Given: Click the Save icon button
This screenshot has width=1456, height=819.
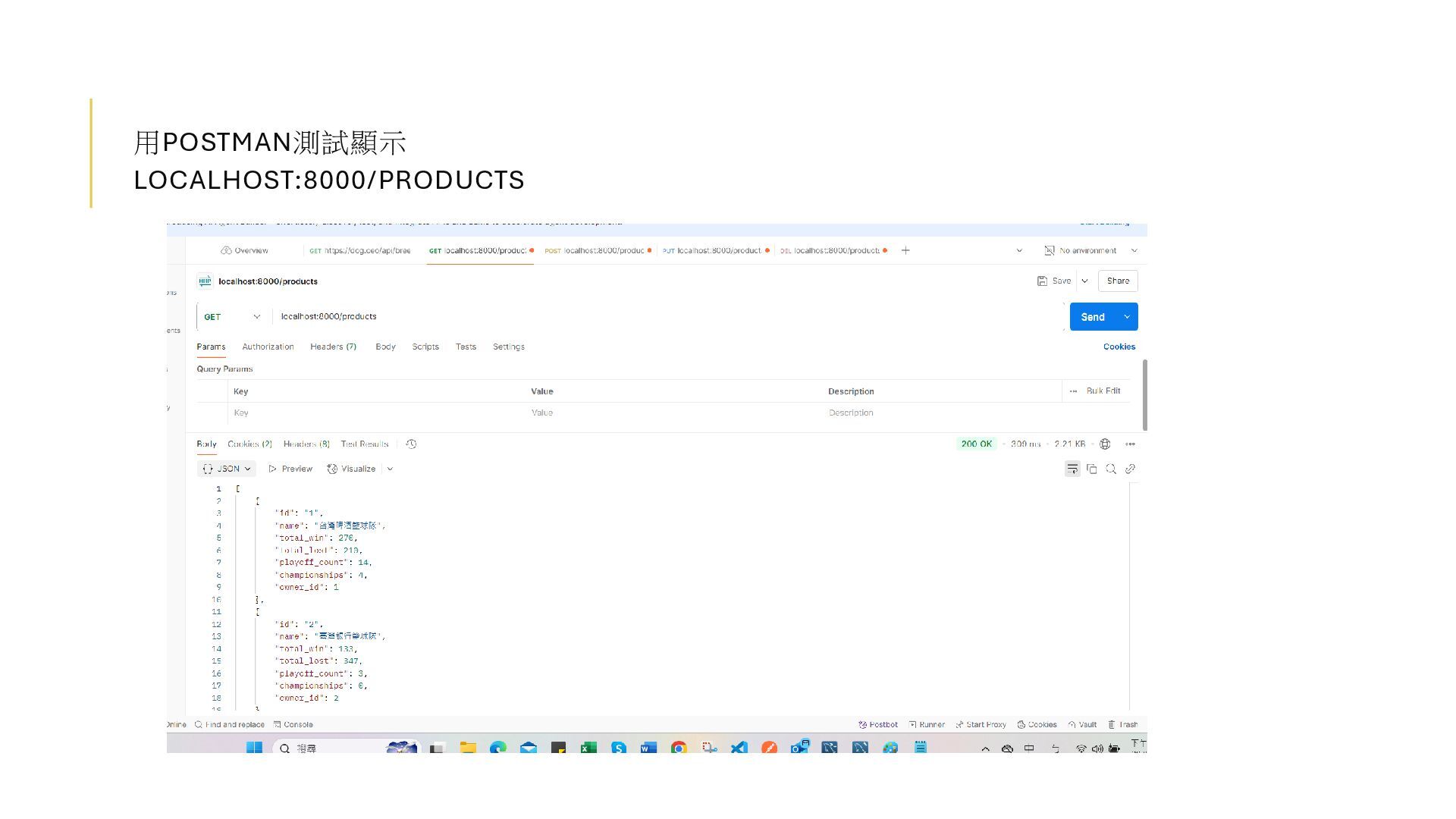Looking at the screenshot, I should [x=1054, y=281].
